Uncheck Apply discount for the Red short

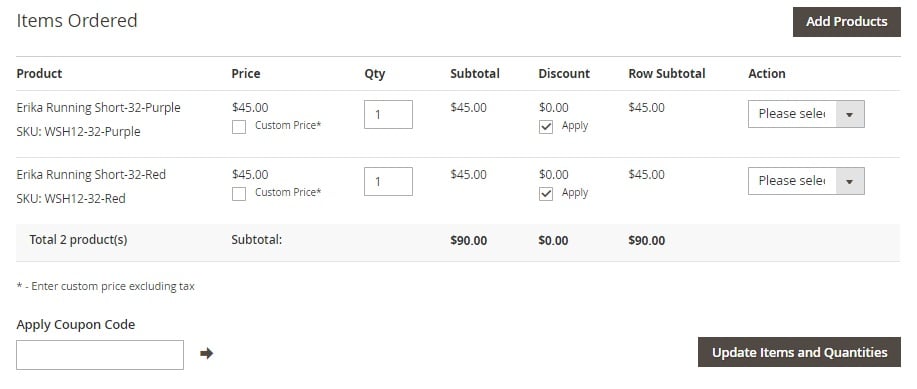(x=546, y=194)
